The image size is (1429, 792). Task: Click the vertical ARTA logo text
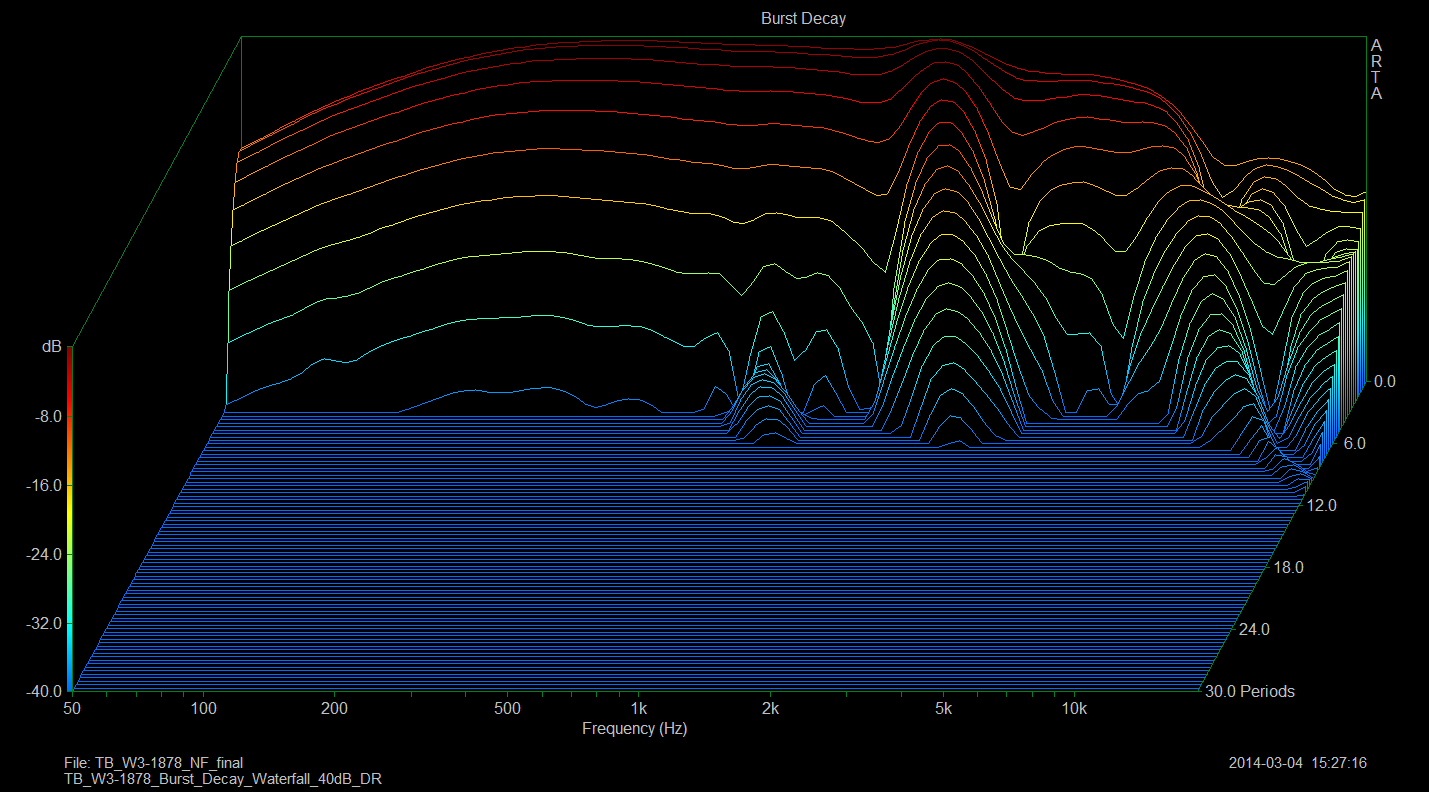[1376, 70]
